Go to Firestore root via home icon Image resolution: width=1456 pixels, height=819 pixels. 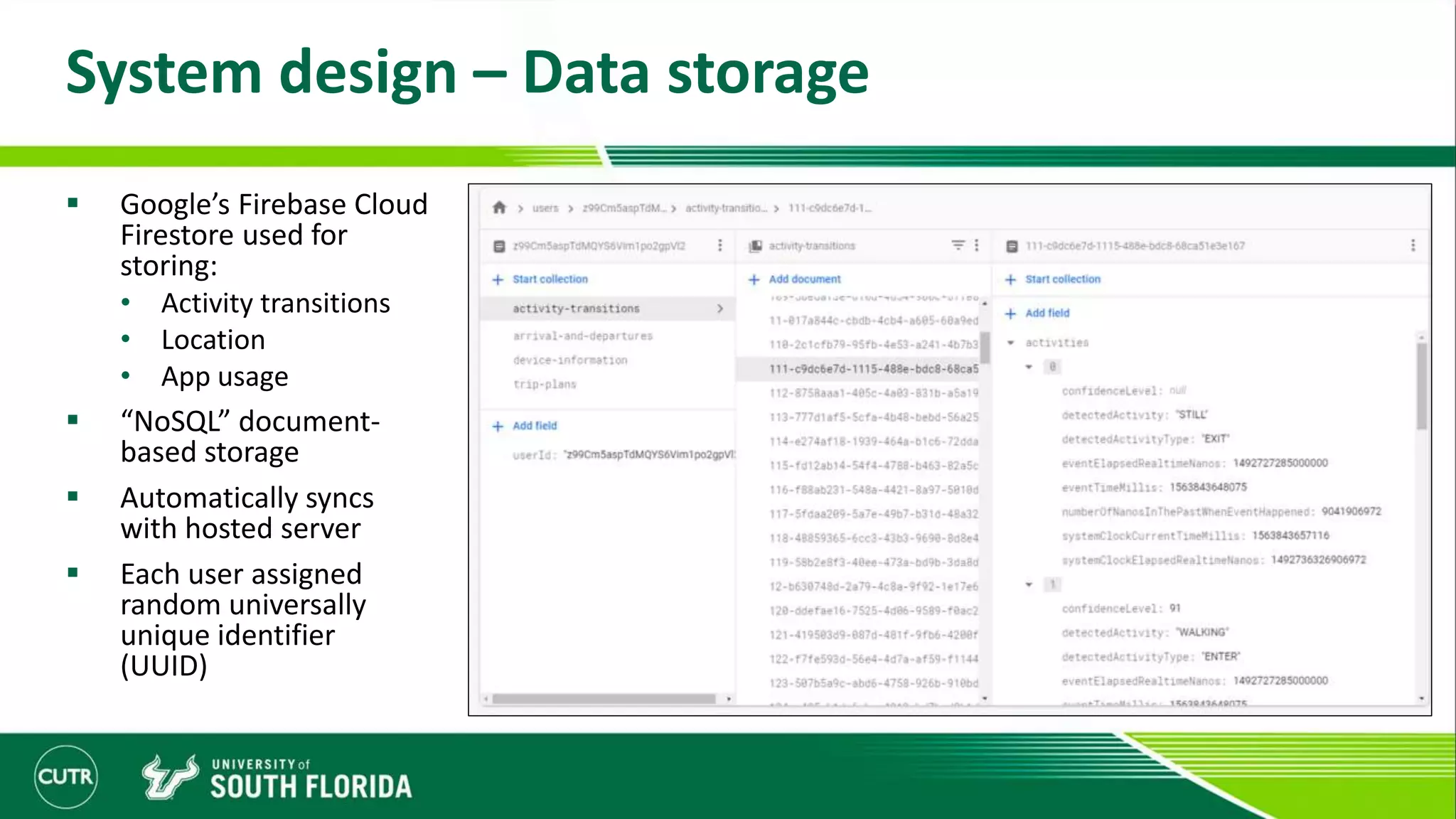(499, 208)
